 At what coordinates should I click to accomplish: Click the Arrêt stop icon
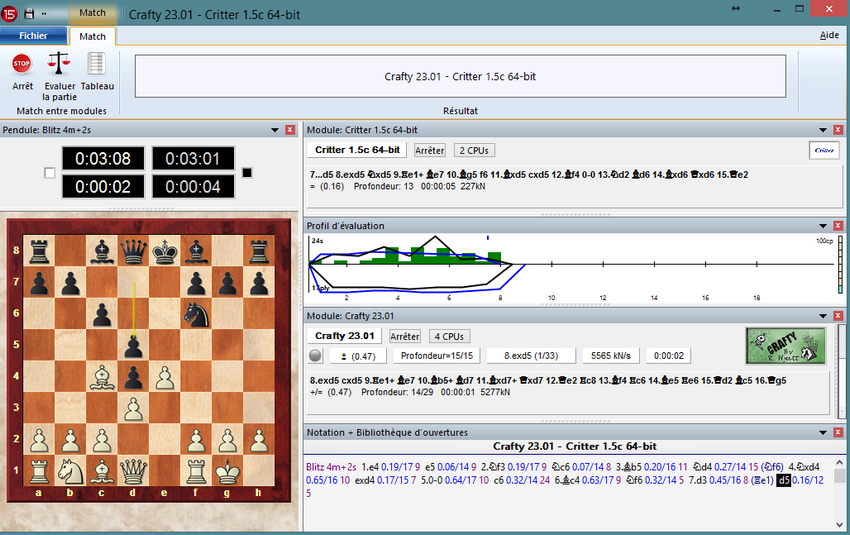pos(22,63)
